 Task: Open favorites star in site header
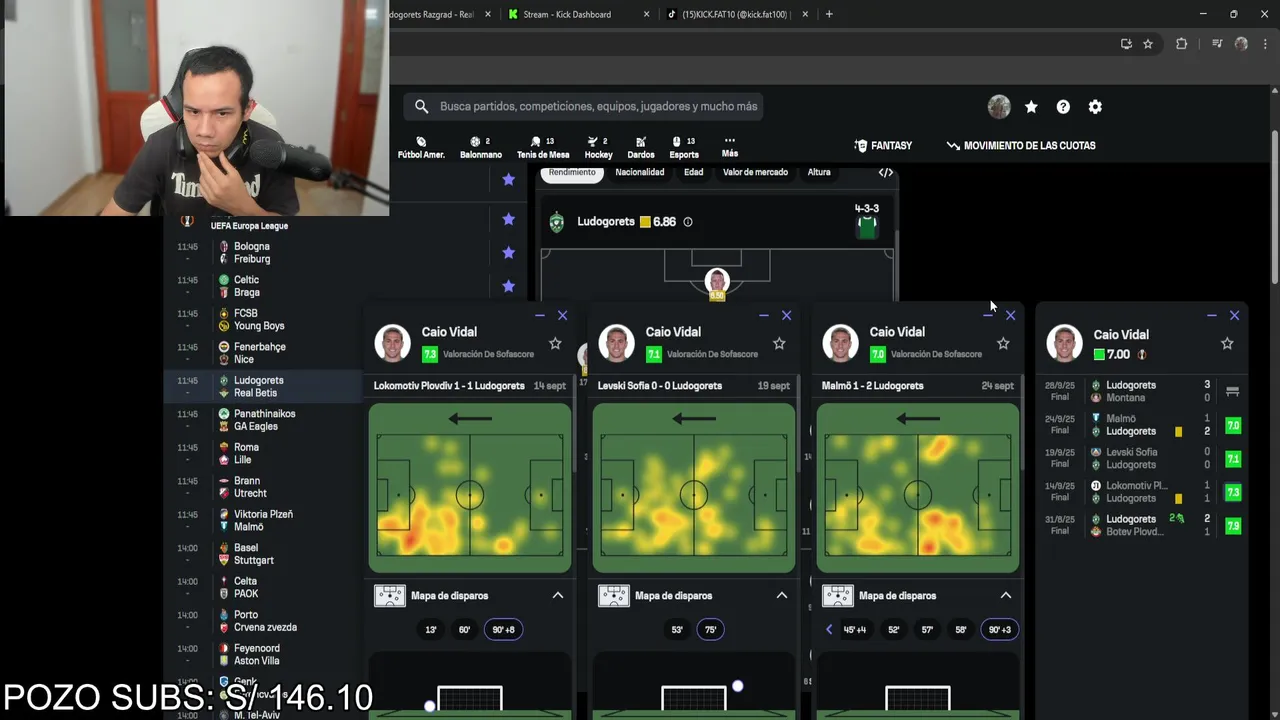click(x=1031, y=107)
